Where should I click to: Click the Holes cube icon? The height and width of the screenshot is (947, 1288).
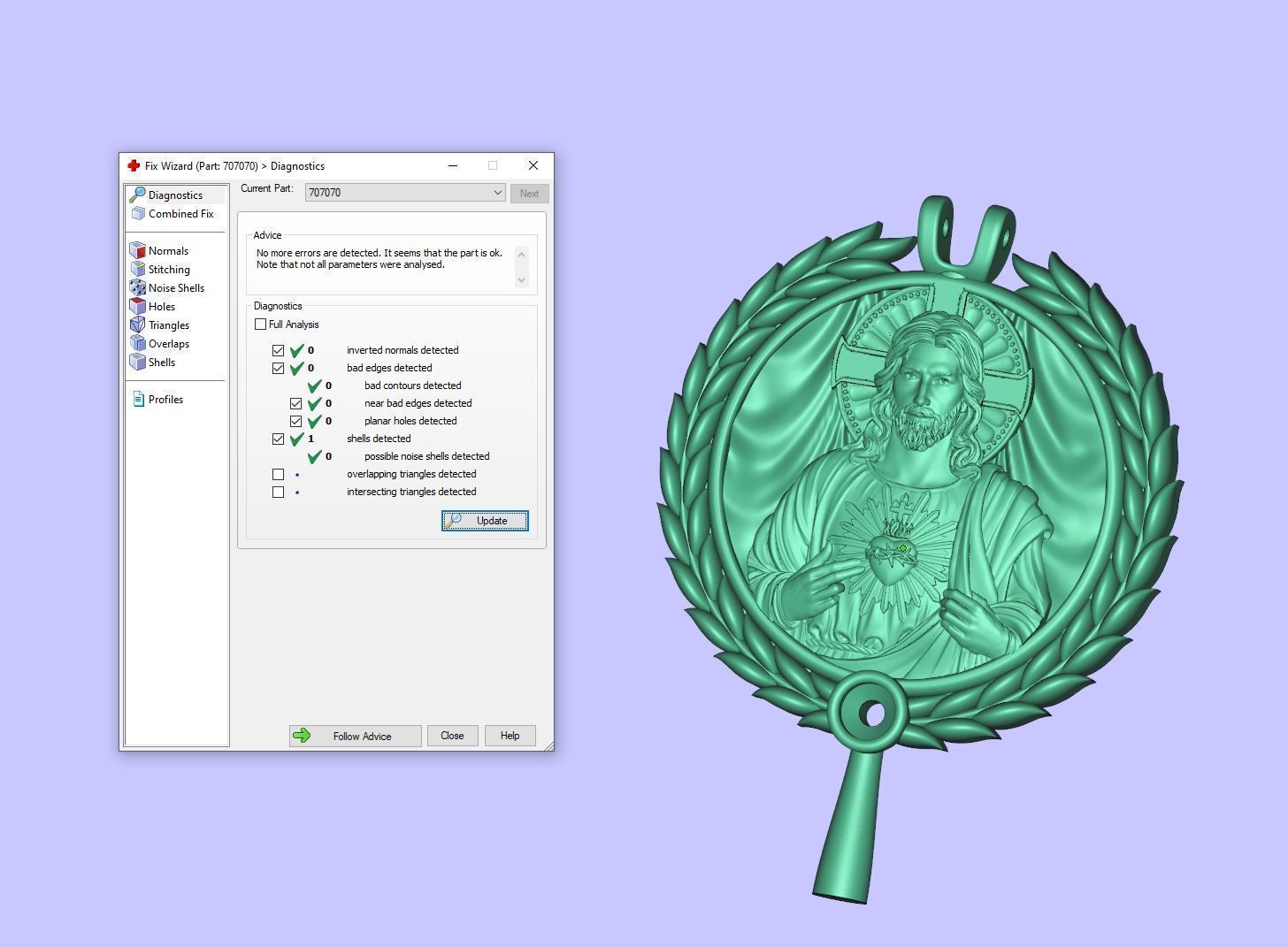pos(137,307)
